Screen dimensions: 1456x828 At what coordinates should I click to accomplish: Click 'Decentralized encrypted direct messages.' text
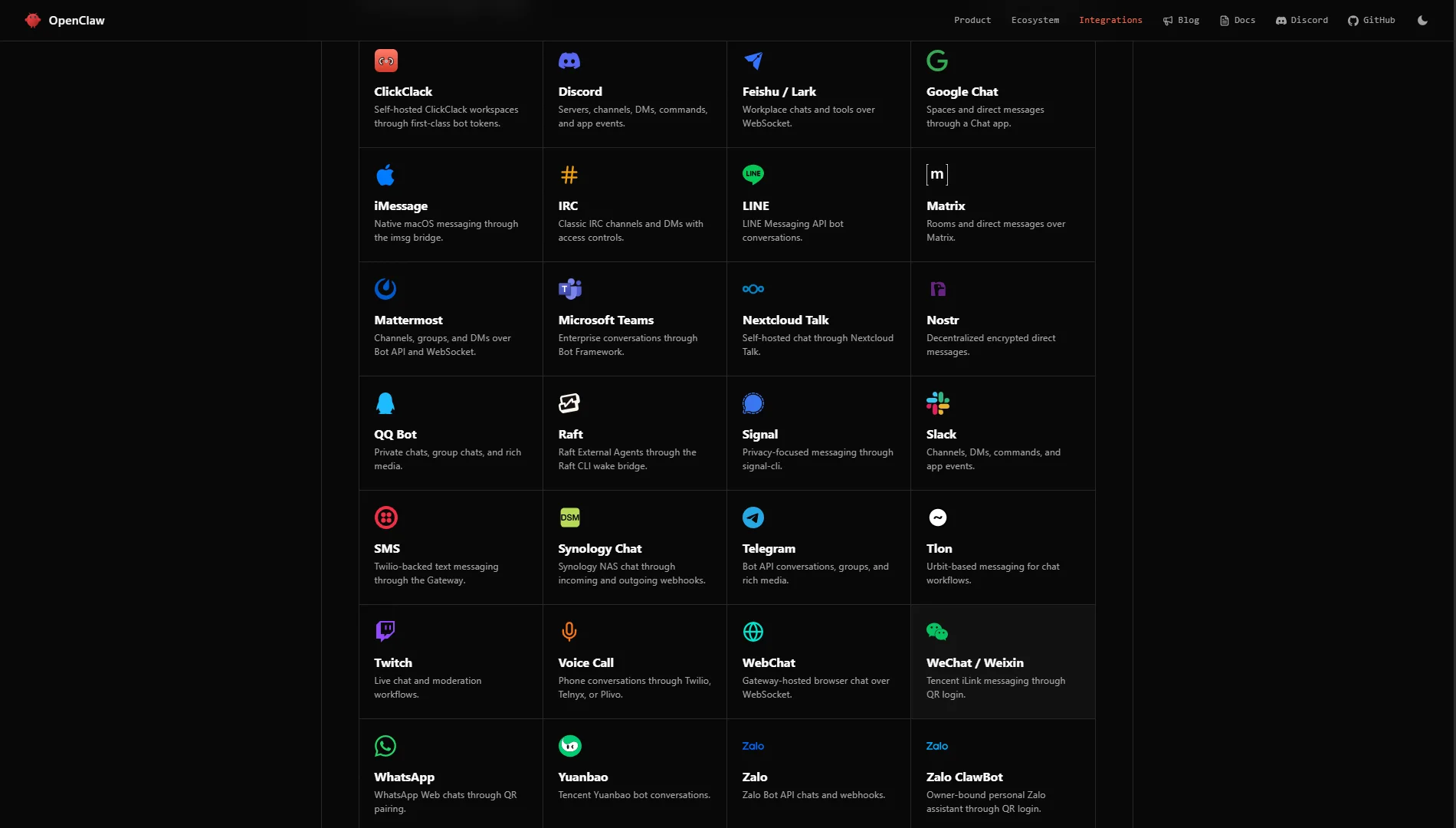991,345
